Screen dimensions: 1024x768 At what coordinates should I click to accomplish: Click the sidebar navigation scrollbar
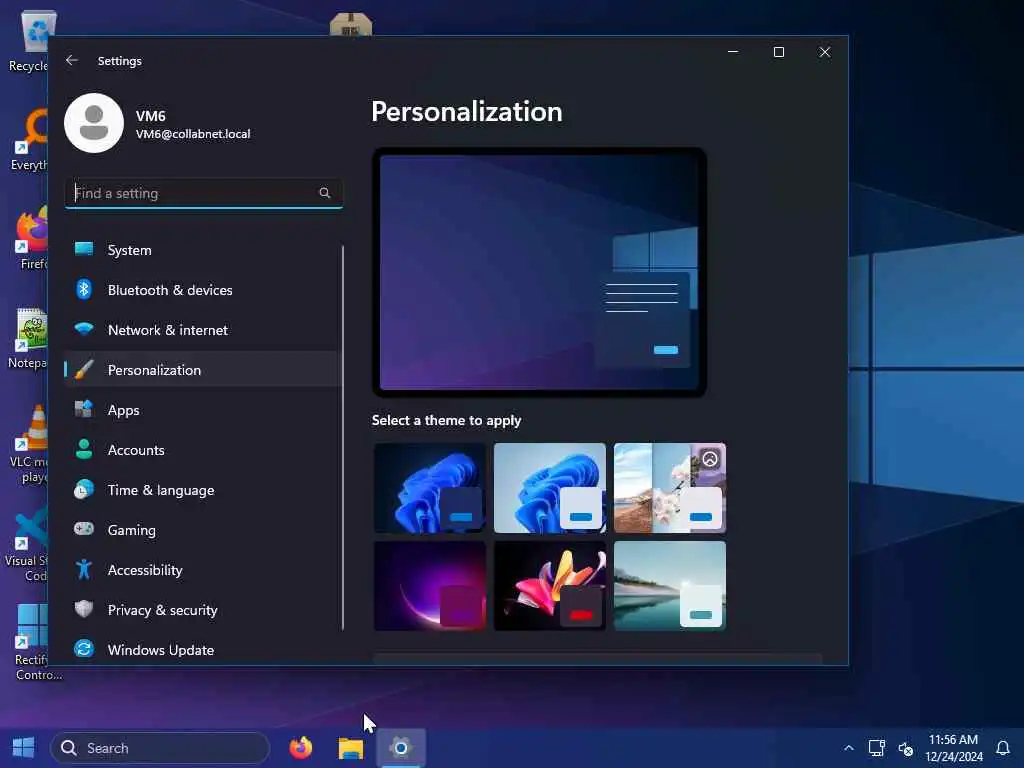point(343,438)
